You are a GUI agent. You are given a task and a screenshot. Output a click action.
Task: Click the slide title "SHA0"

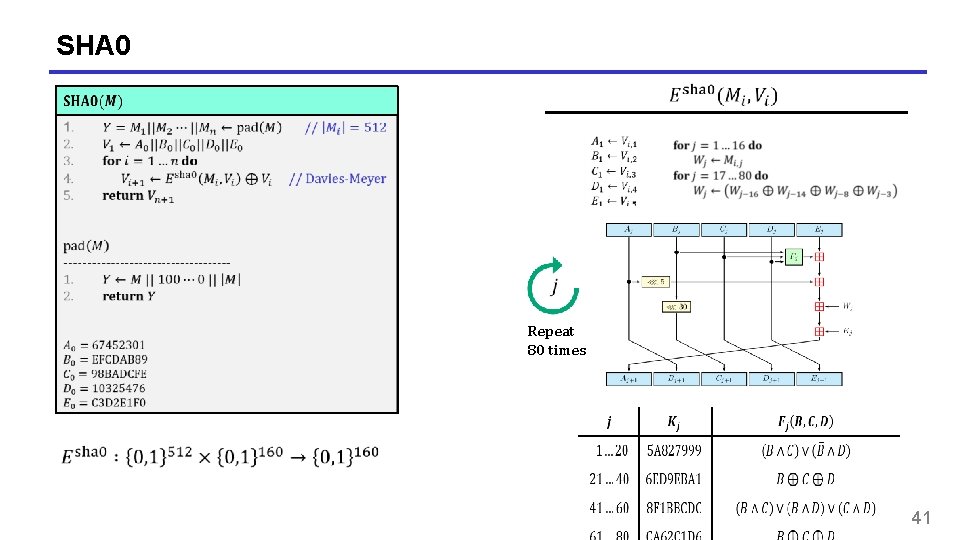pos(94,45)
